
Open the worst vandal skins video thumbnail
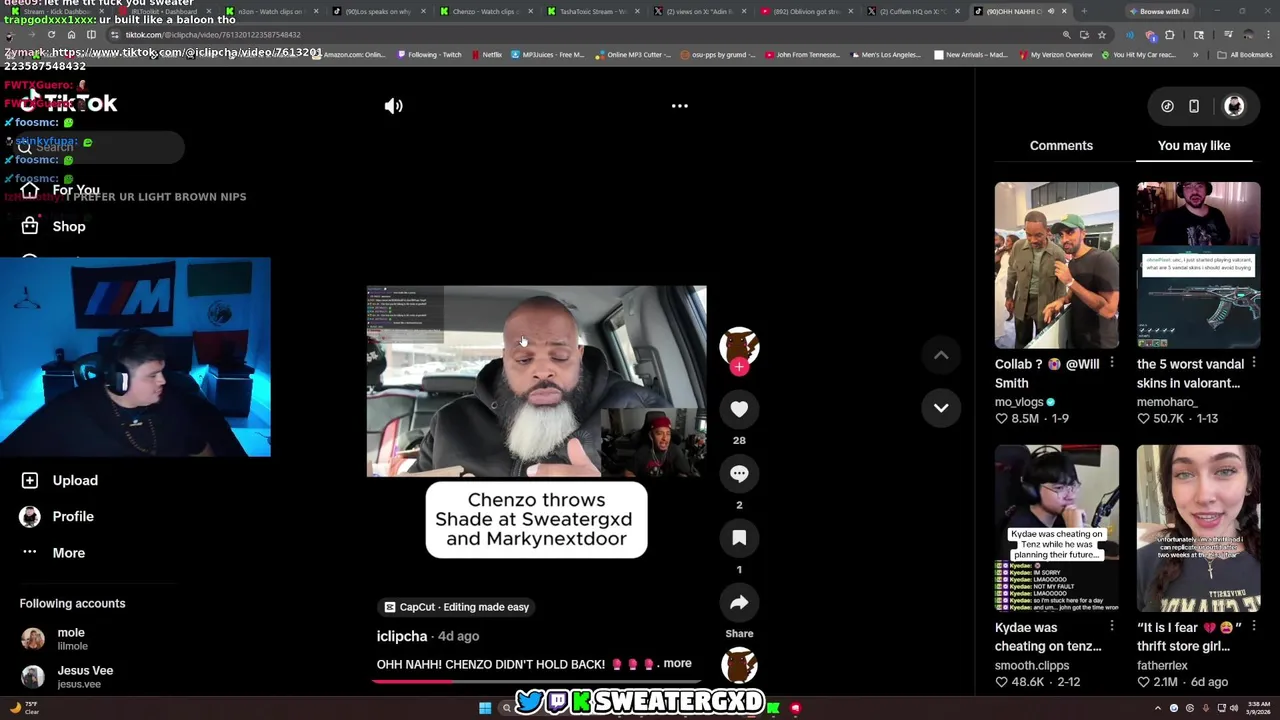point(1198,265)
